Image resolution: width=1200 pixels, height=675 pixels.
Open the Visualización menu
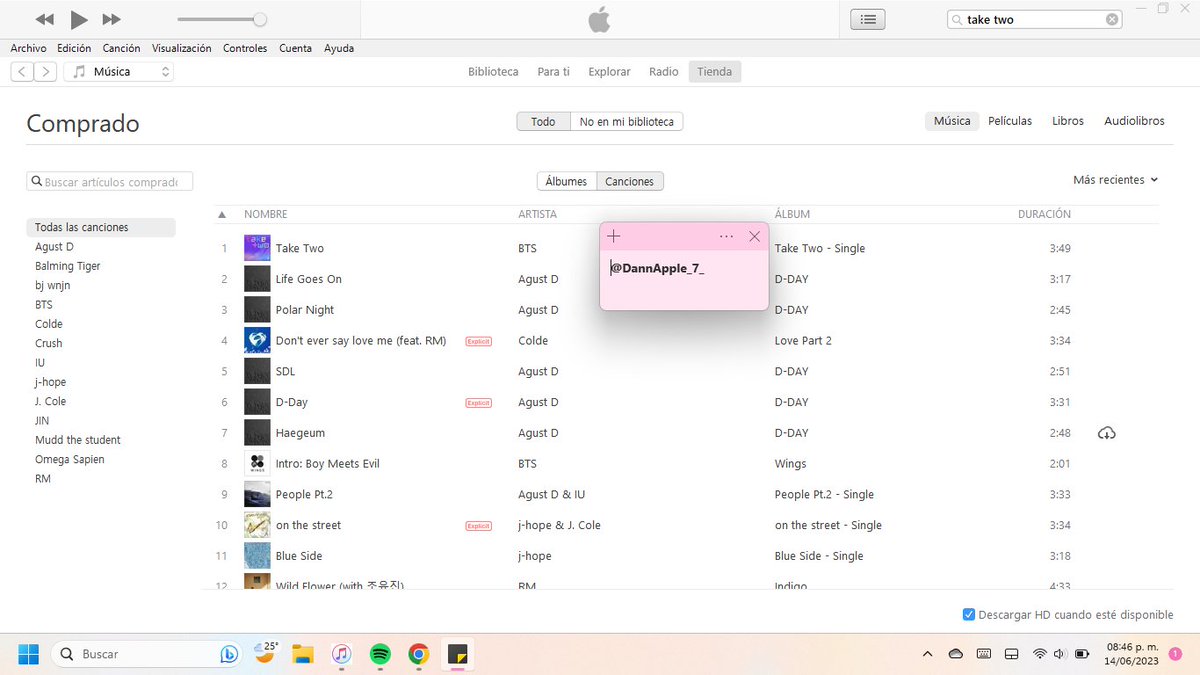181,48
